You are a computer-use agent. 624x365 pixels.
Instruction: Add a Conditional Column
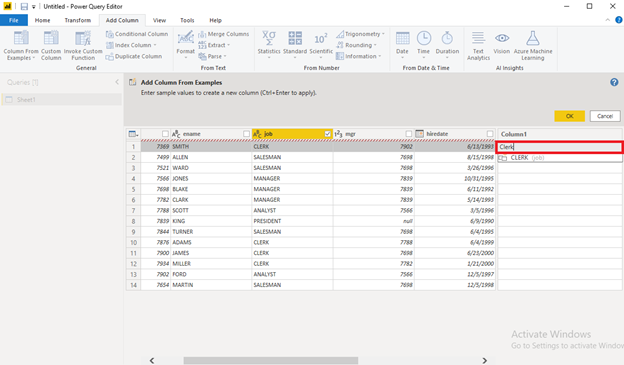coord(137,34)
